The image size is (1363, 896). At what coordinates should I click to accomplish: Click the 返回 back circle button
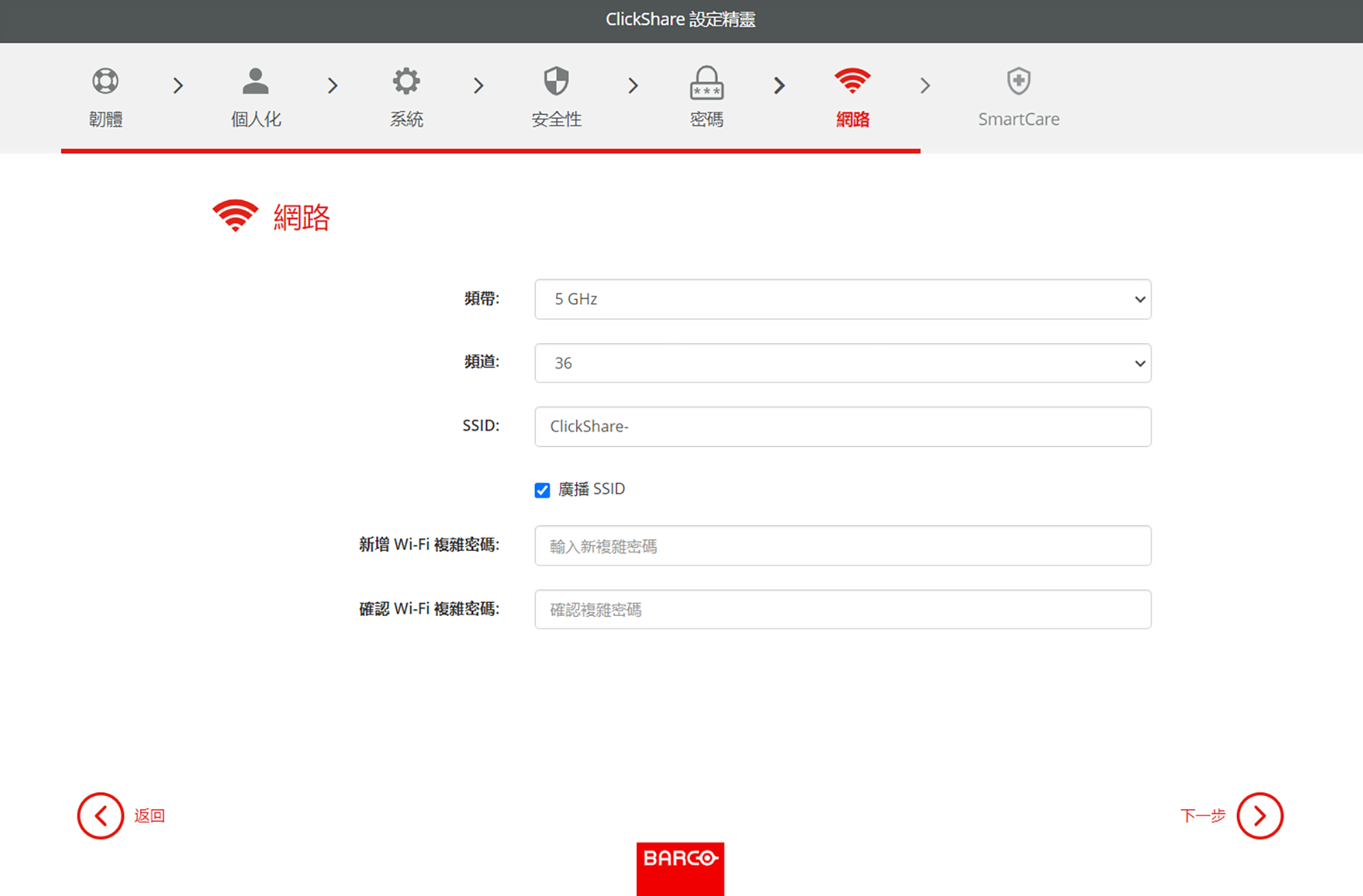[100, 815]
